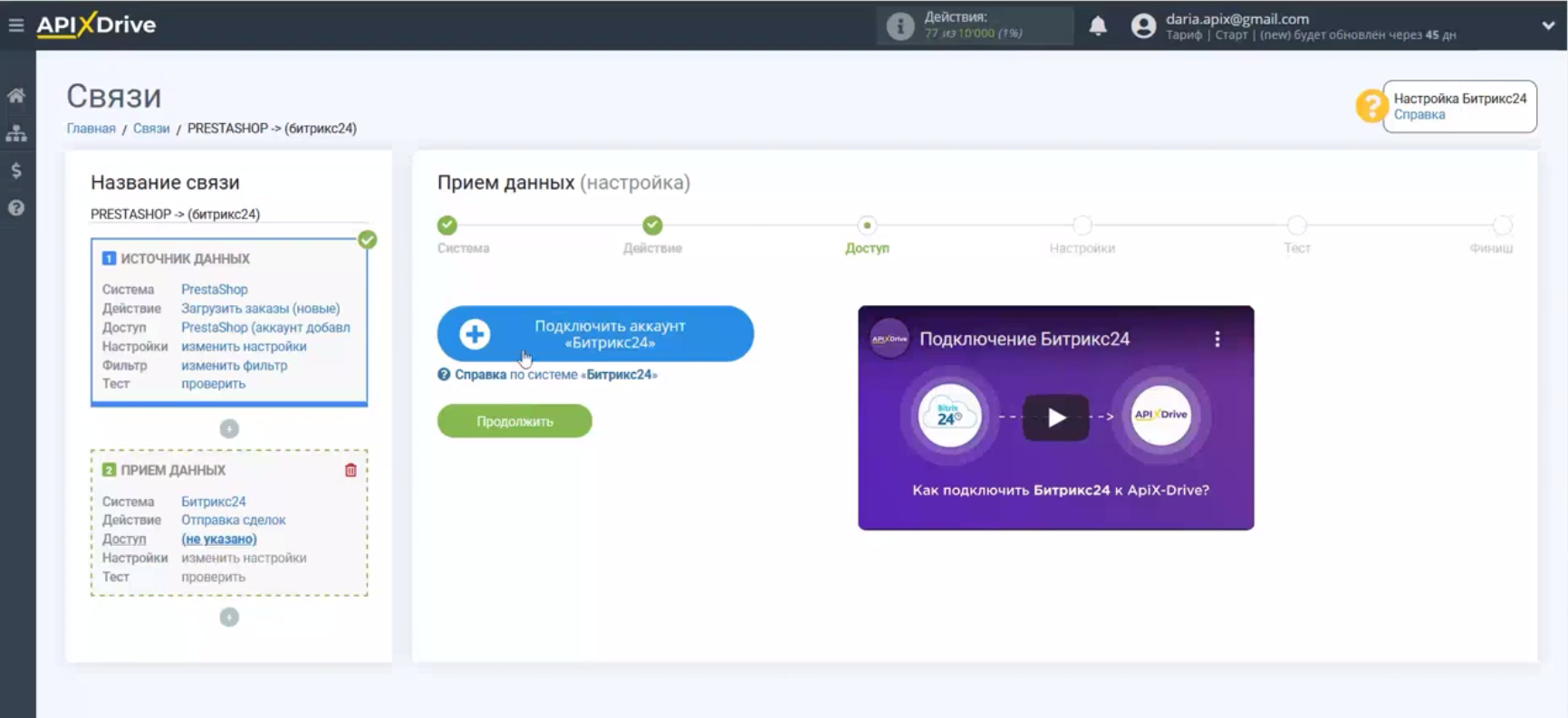Select the Финиш step in the progress bar
The height and width of the screenshot is (718, 1568).
1502,225
